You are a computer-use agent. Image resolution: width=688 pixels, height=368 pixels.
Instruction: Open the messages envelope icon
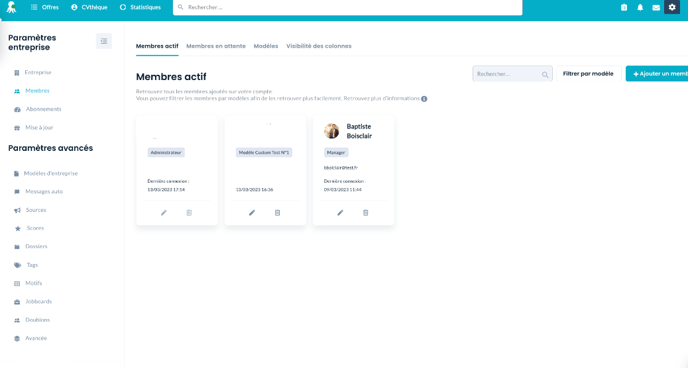pos(656,7)
